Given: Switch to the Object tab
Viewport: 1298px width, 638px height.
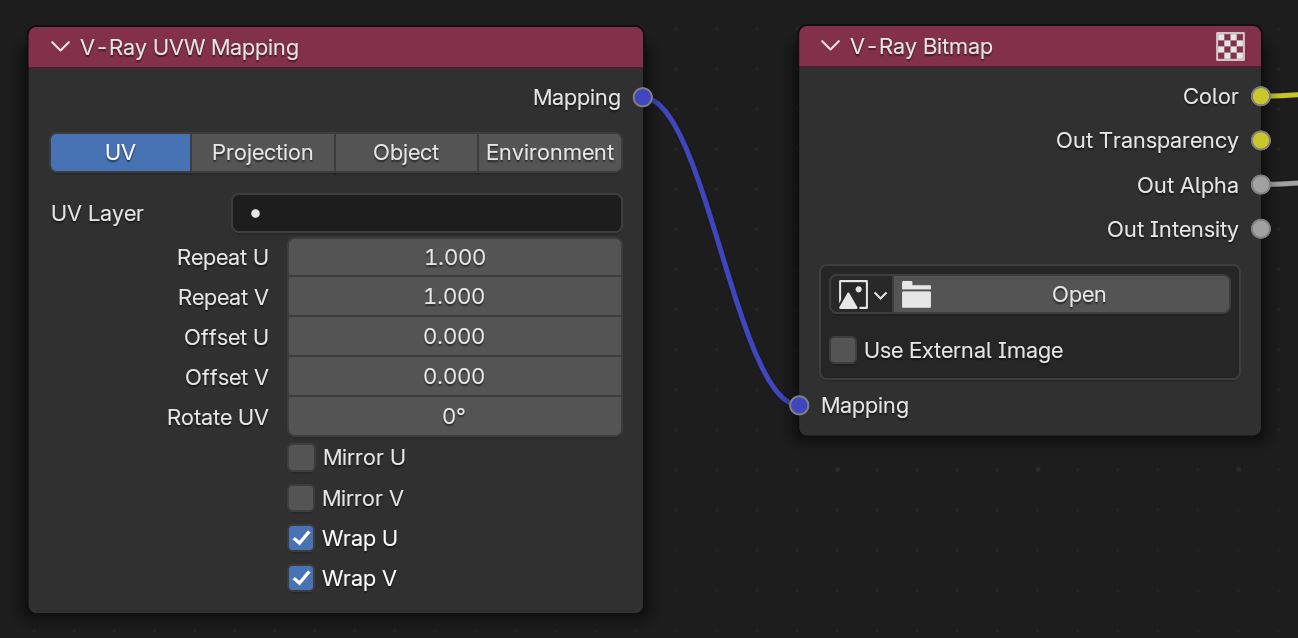Looking at the screenshot, I should coord(406,152).
